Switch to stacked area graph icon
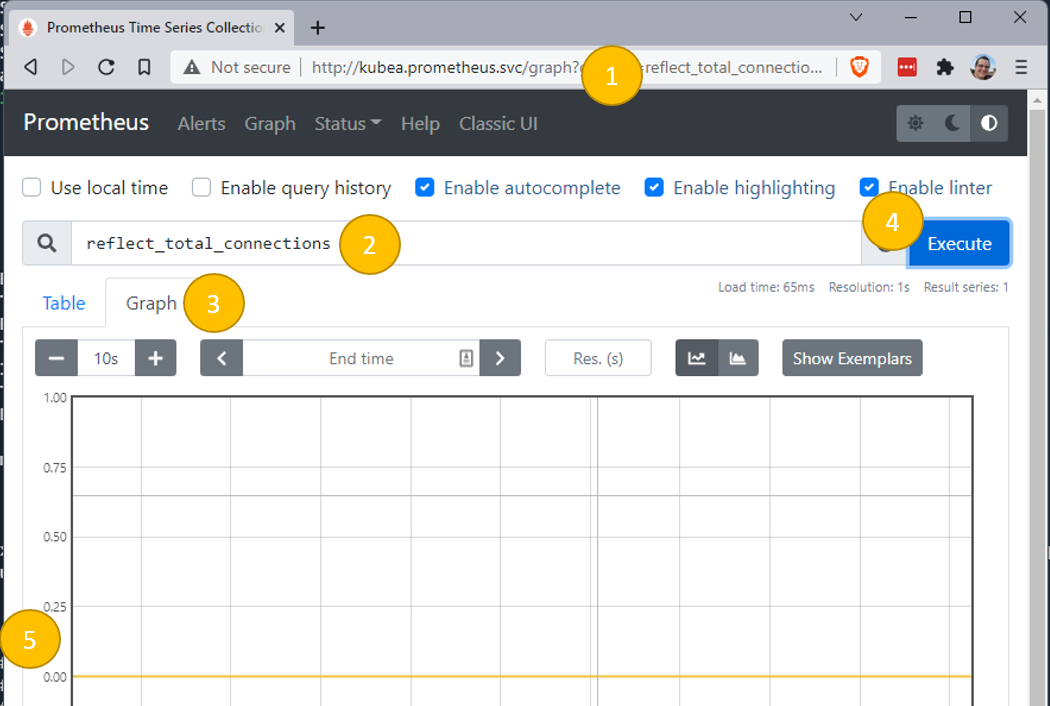The width and height of the screenshot is (1050, 706). pyautogui.click(x=738, y=358)
